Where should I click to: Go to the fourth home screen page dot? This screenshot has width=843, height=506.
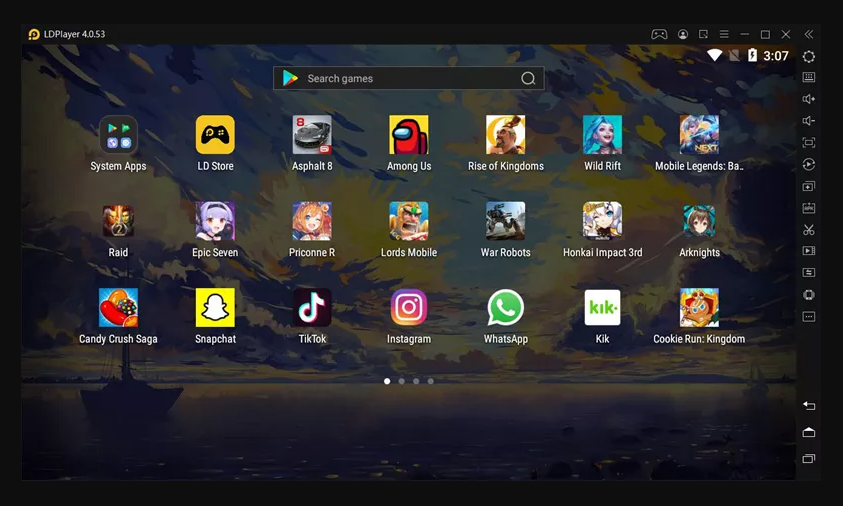coord(431,381)
